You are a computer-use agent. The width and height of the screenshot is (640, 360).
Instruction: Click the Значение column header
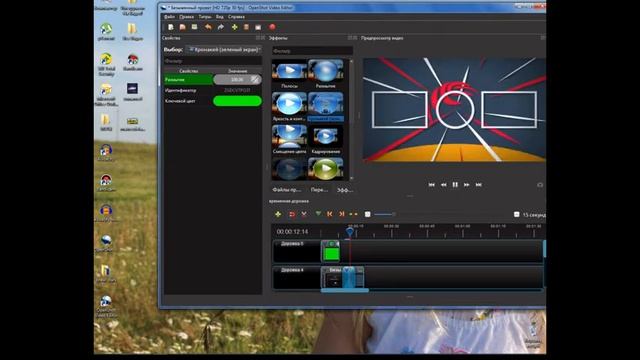click(238, 71)
